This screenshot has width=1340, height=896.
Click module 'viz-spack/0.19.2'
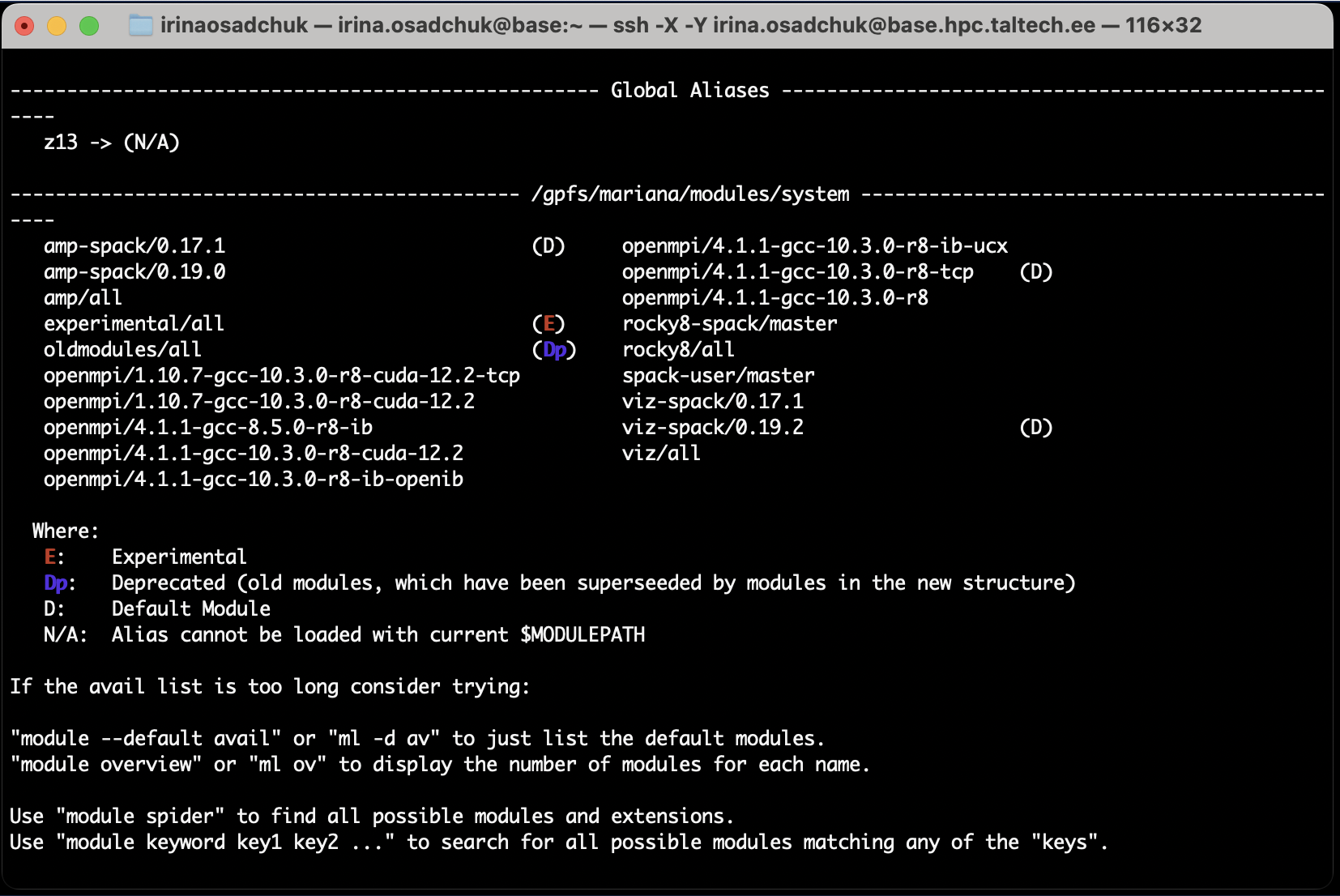(713, 428)
